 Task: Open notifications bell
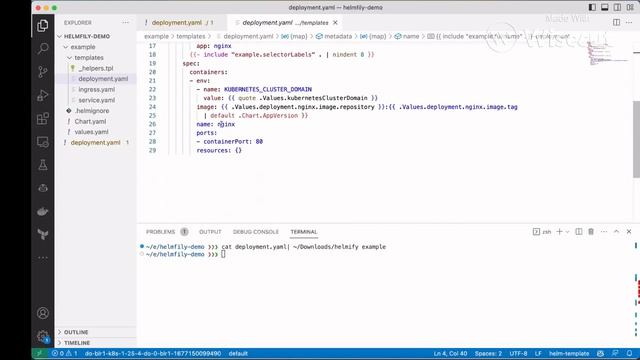tap(629, 353)
